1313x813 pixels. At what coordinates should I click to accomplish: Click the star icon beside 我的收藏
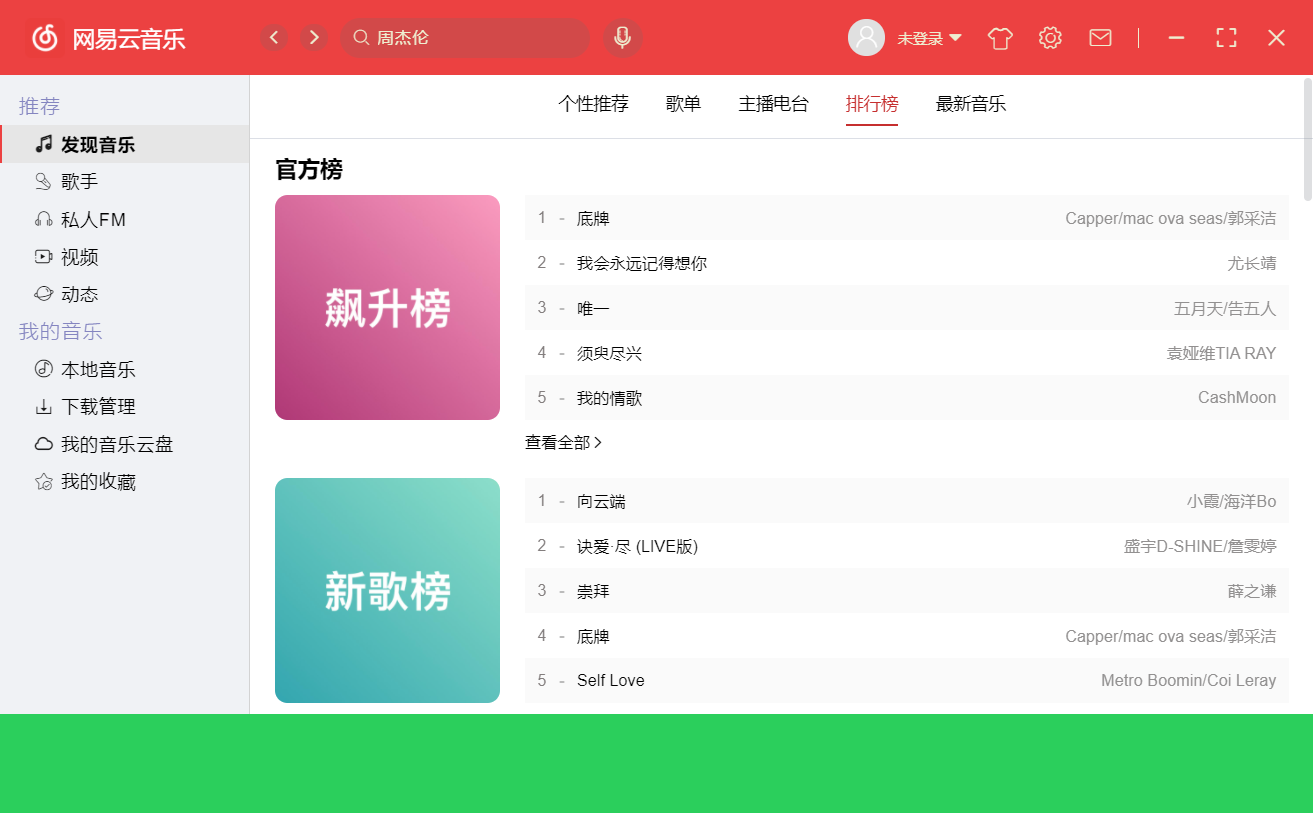[43, 482]
